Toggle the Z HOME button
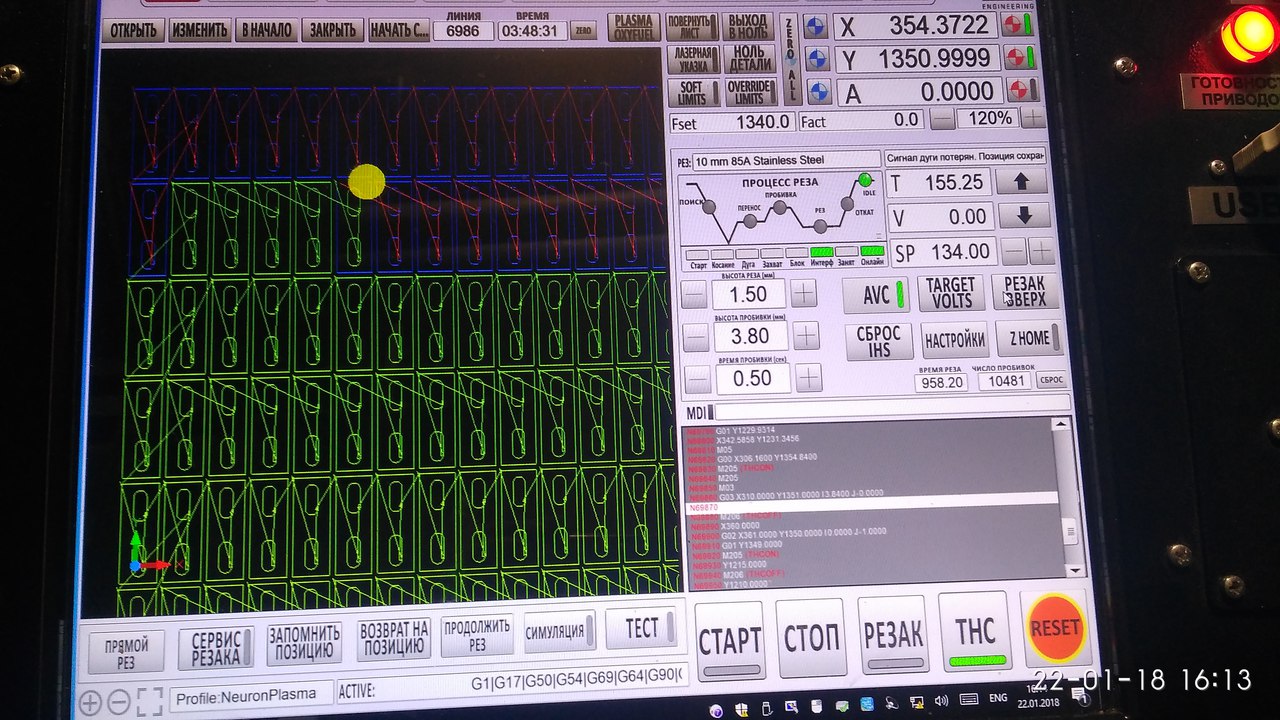The image size is (1280, 720). [1031, 338]
